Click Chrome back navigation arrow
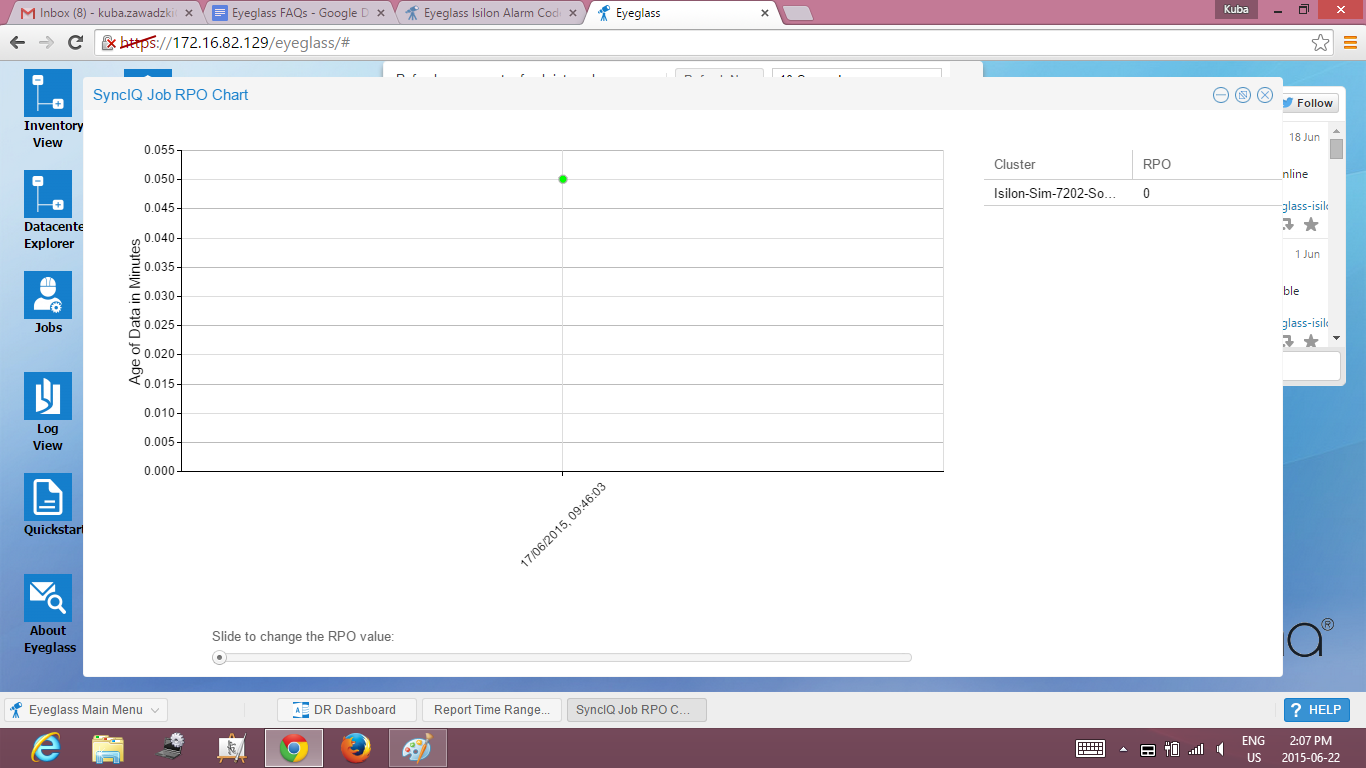Screen dimensions: 1366x768 (x=17, y=43)
